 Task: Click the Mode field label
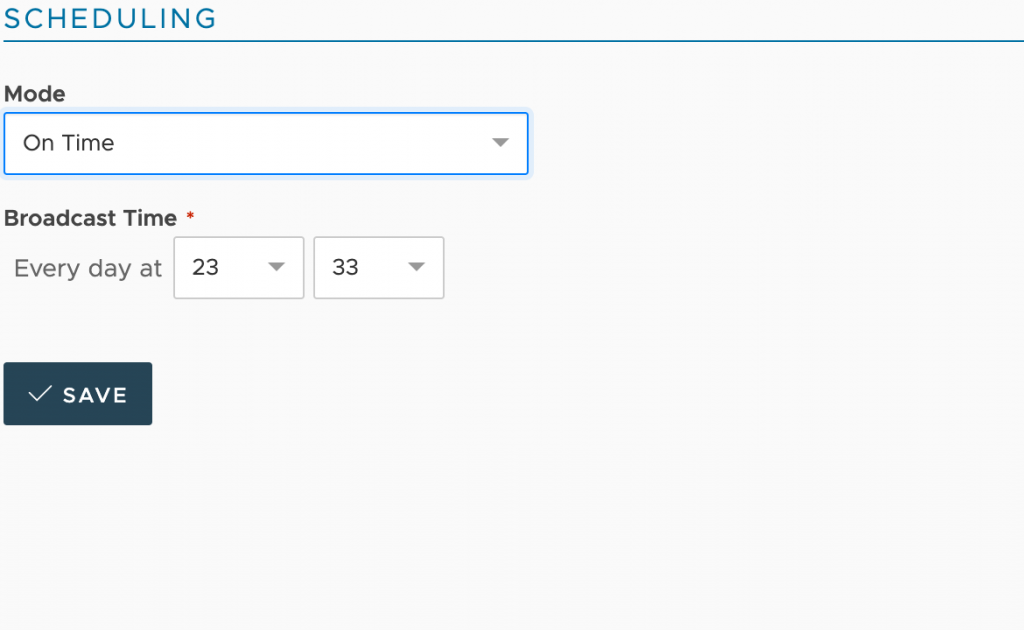click(x=35, y=94)
